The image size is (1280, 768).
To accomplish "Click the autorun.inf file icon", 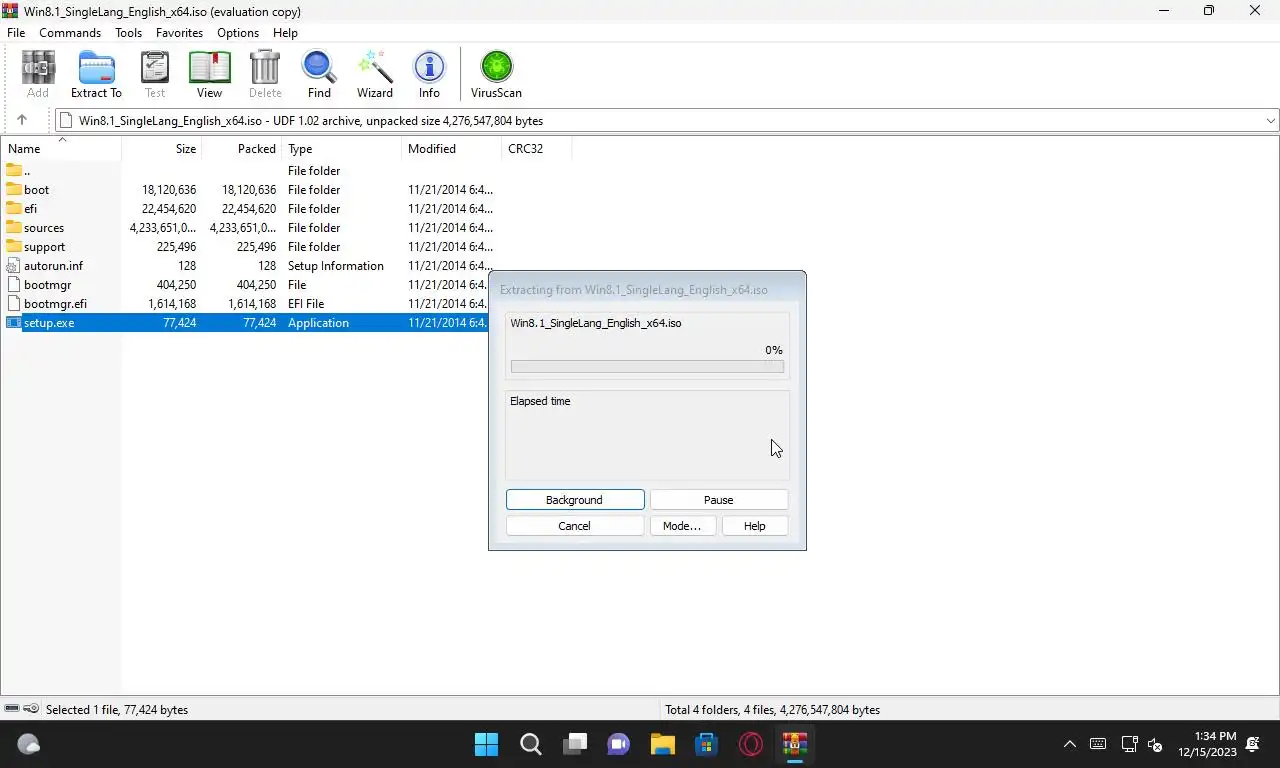I will 14,265.
